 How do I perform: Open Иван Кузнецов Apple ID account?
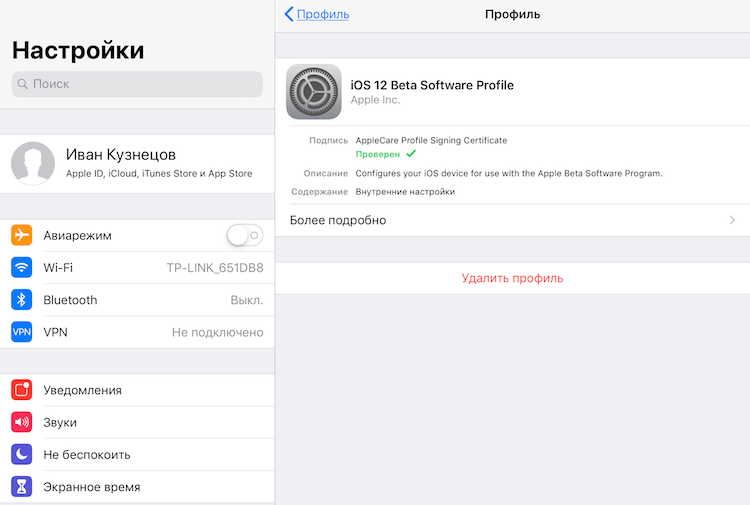coord(137,164)
